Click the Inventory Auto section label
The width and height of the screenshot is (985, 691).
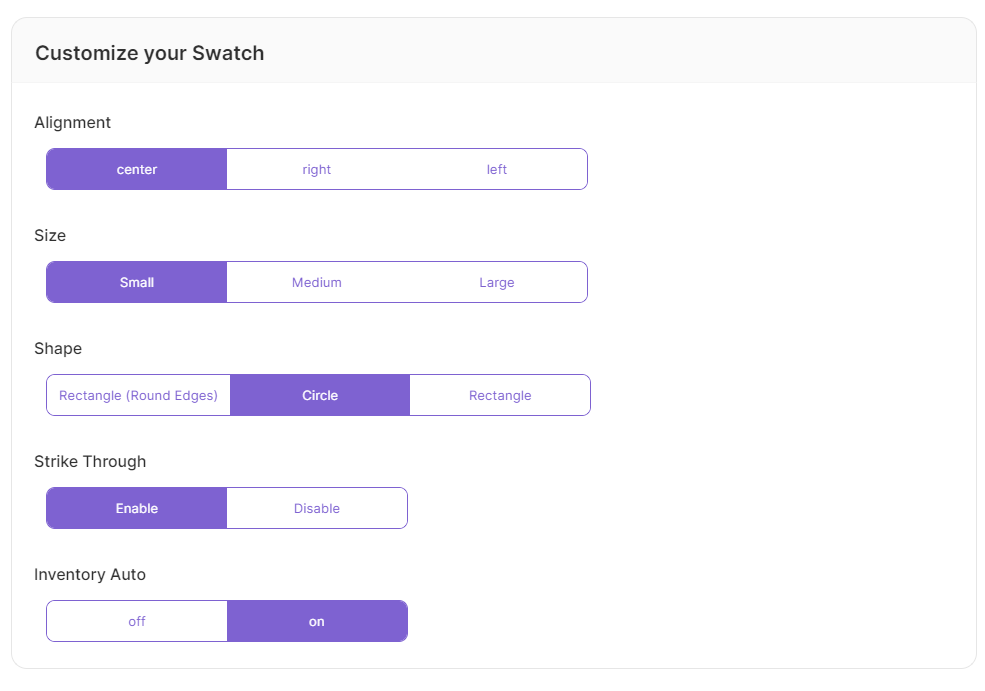click(x=90, y=574)
